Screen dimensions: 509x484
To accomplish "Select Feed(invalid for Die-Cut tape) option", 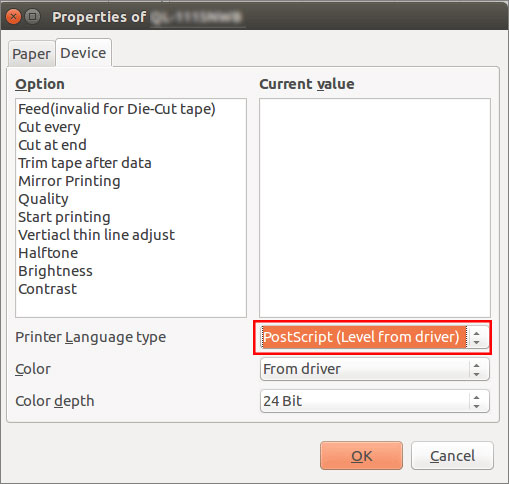I will [117, 109].
